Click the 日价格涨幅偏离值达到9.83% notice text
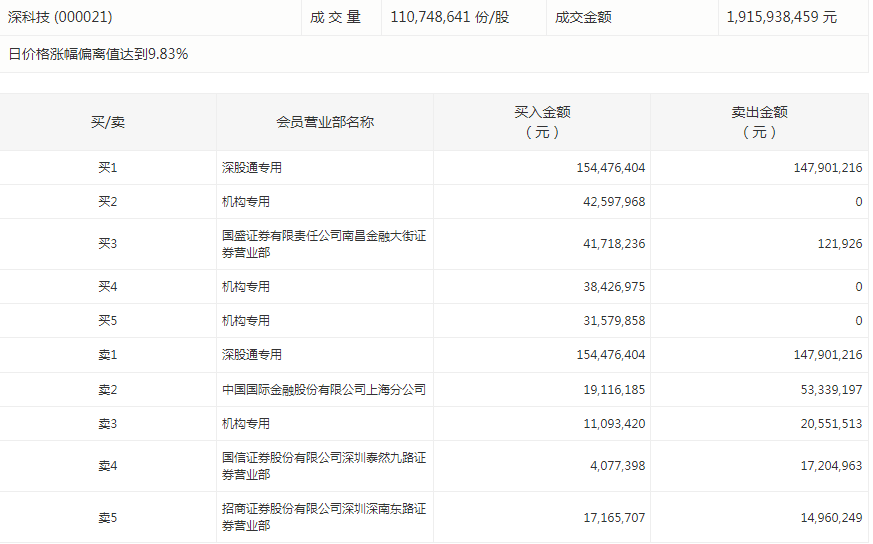Screen dimensions: 873x544 click(98, 54)
